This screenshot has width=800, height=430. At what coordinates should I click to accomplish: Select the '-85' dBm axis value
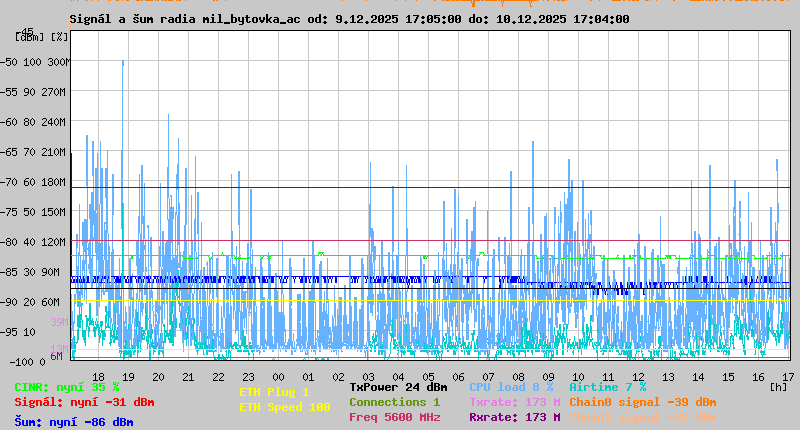(9, 272)
